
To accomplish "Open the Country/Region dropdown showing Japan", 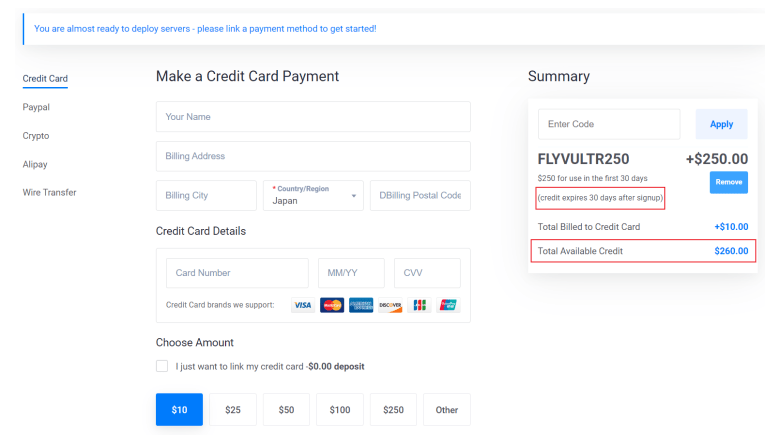I will pyautogui.click(x=313, y=195).
